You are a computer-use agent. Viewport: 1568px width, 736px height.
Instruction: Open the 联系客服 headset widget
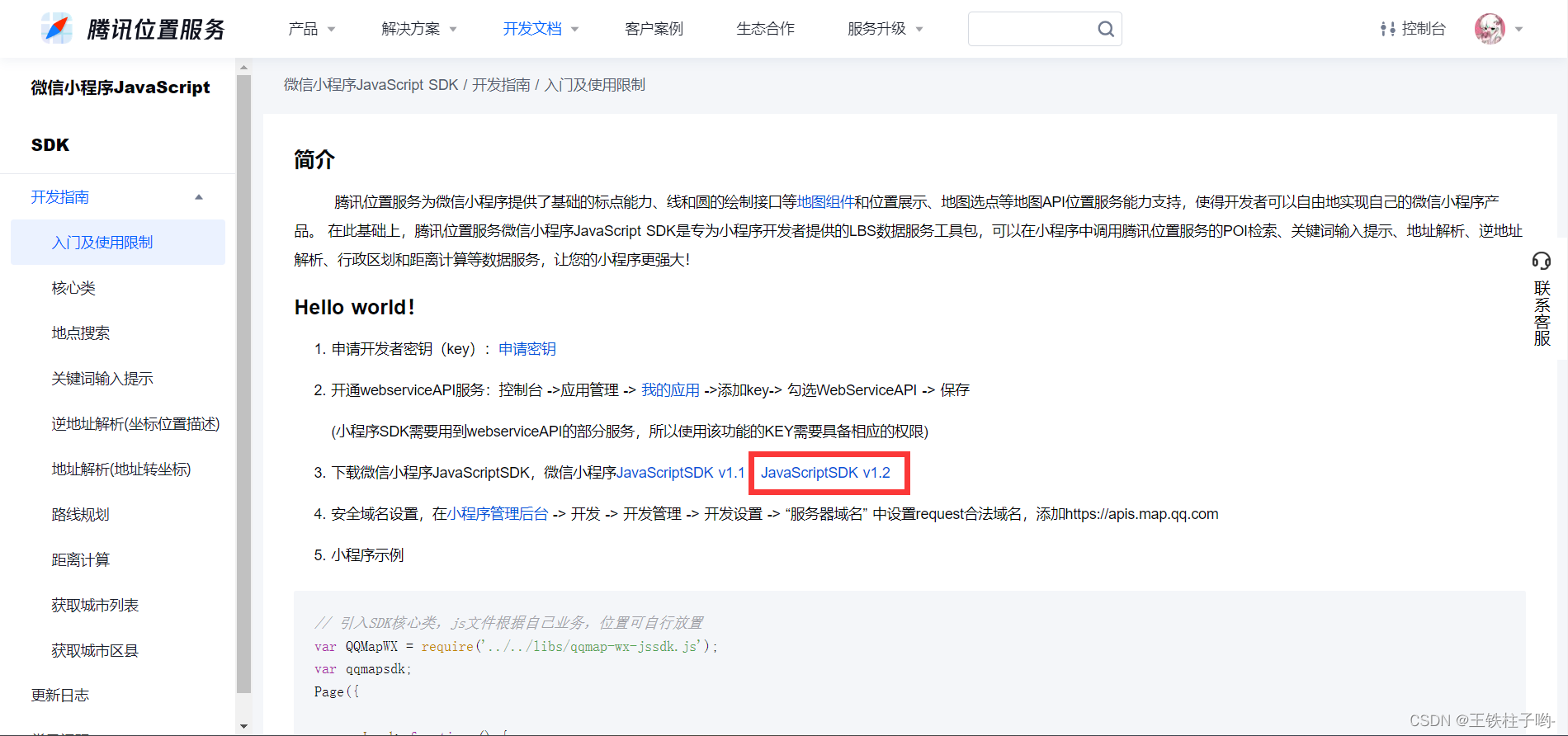pos(1542,300)
